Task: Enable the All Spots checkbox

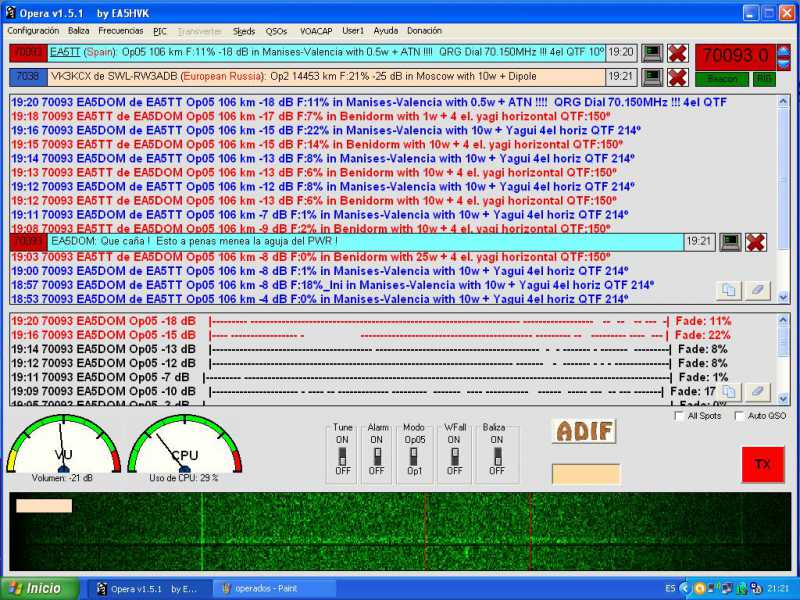Action: [x=680, y=416]
